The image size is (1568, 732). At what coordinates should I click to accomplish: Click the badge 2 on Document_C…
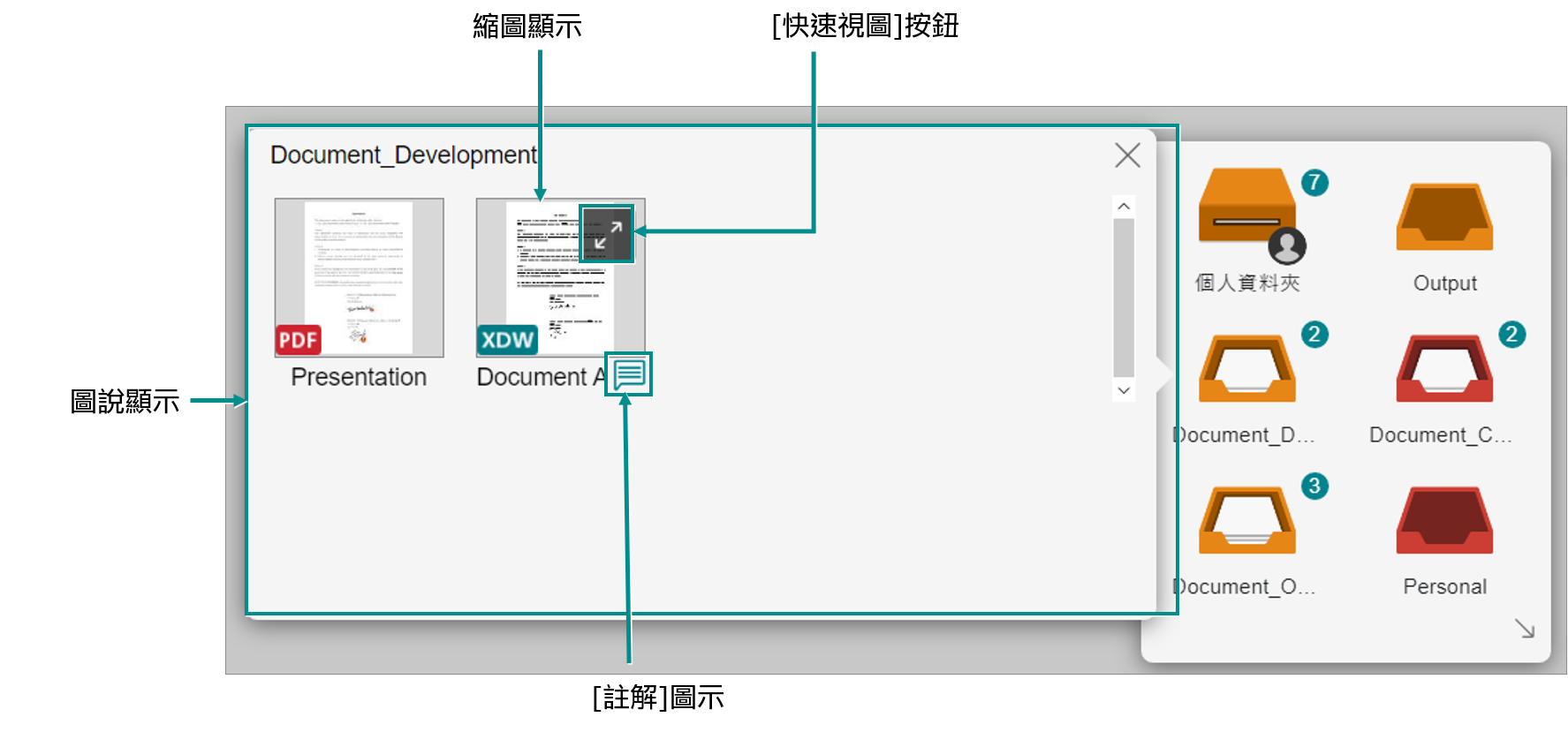click(x=1511, y=334)
